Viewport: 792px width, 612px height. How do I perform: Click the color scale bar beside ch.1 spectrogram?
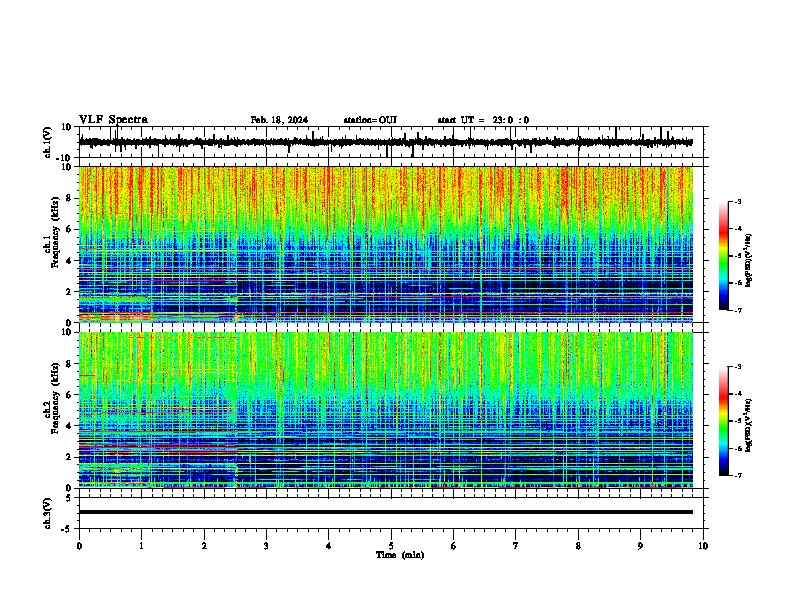724,256
